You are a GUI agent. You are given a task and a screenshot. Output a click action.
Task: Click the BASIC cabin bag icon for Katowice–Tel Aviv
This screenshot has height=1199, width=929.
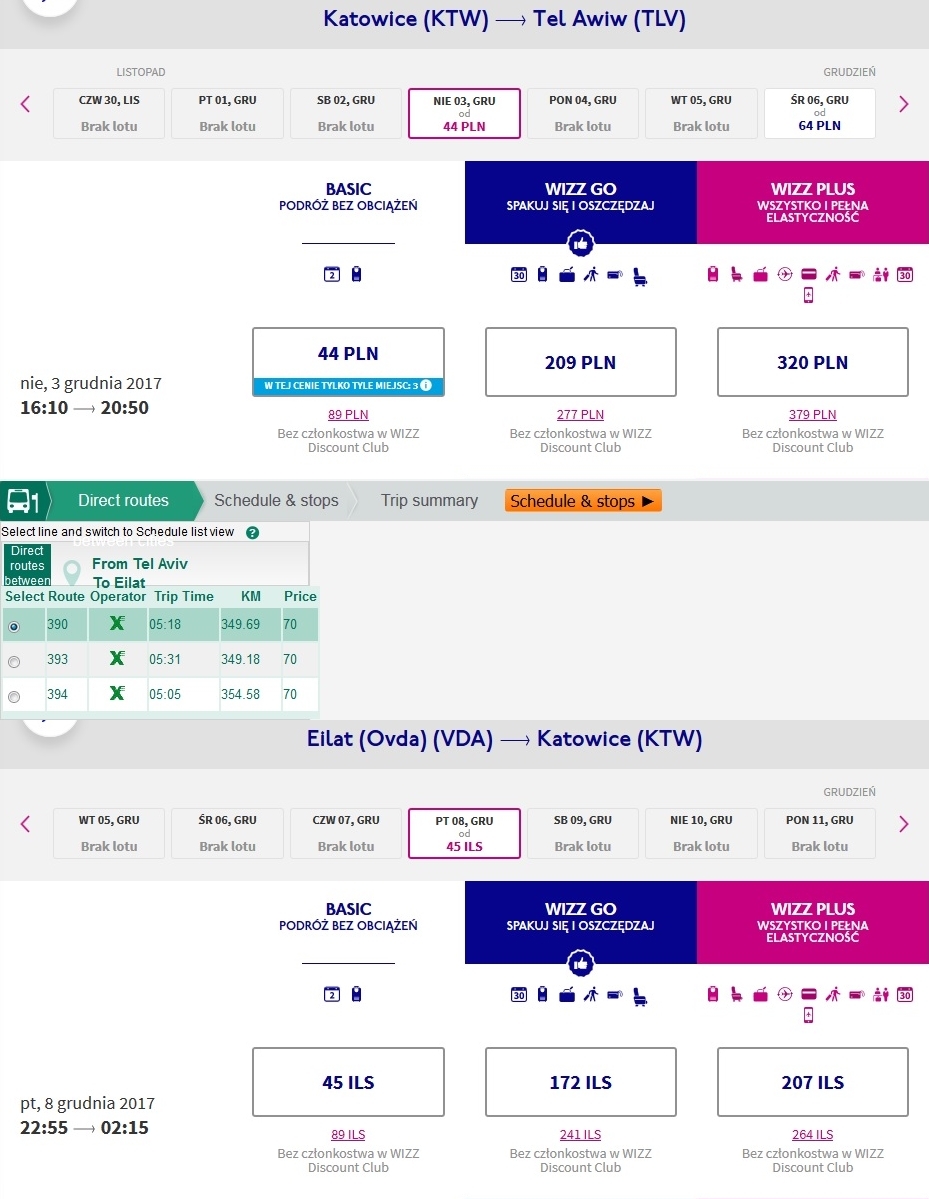356,274
